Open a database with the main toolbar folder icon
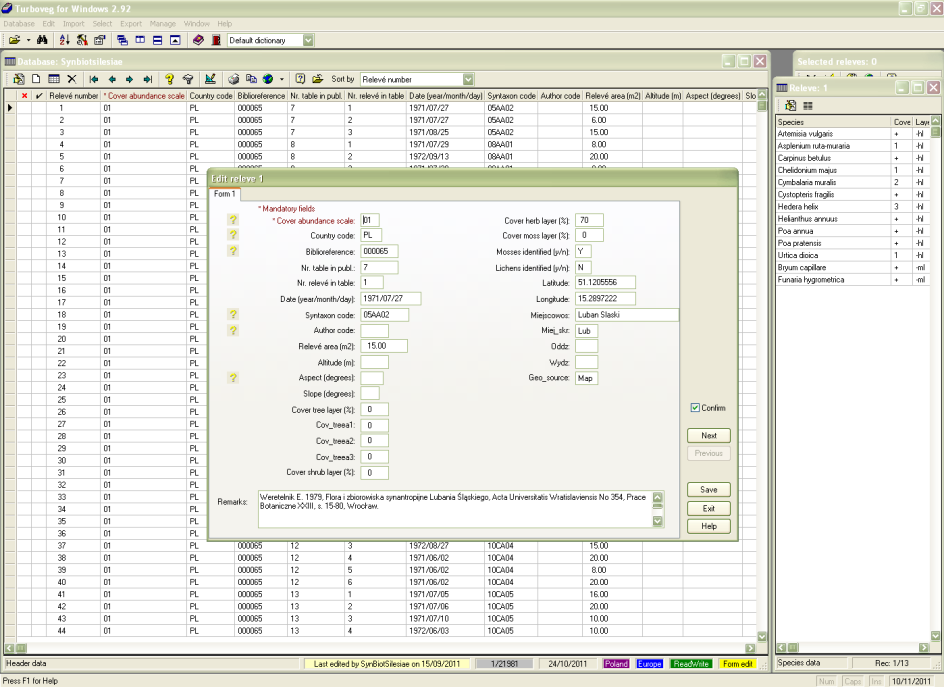Screen dimensions: 944x687 click(x=14, y=40)
